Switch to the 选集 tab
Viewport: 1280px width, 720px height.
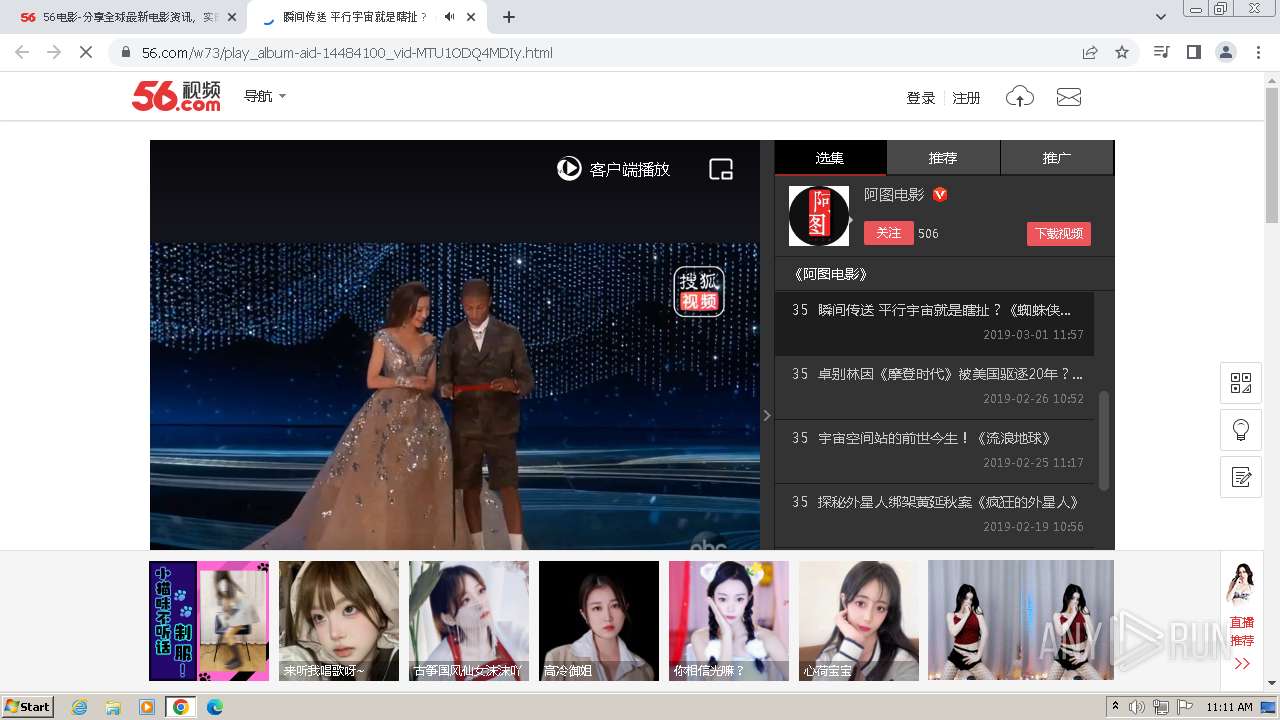[x=830, y=158]
